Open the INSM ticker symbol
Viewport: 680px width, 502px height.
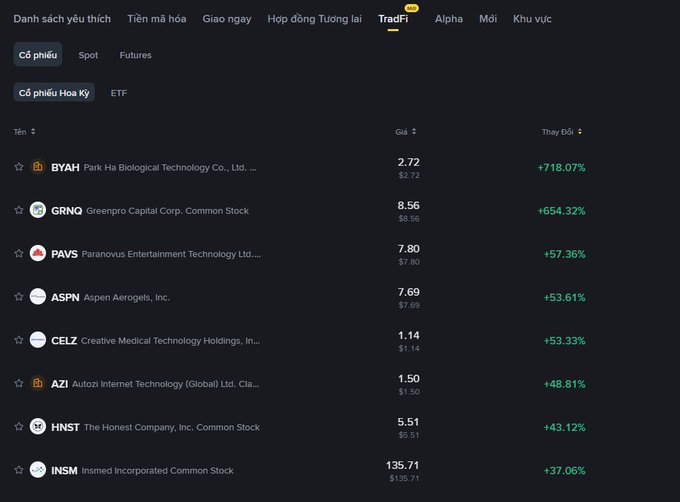tap(64, 471)
